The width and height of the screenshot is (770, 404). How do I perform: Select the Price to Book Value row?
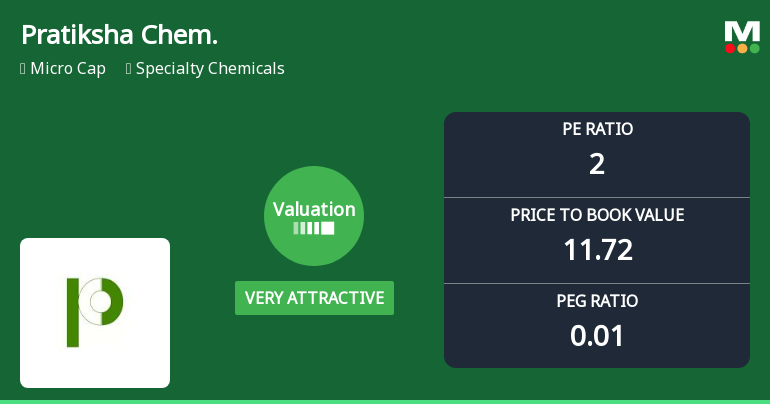[x=597, y=241]
